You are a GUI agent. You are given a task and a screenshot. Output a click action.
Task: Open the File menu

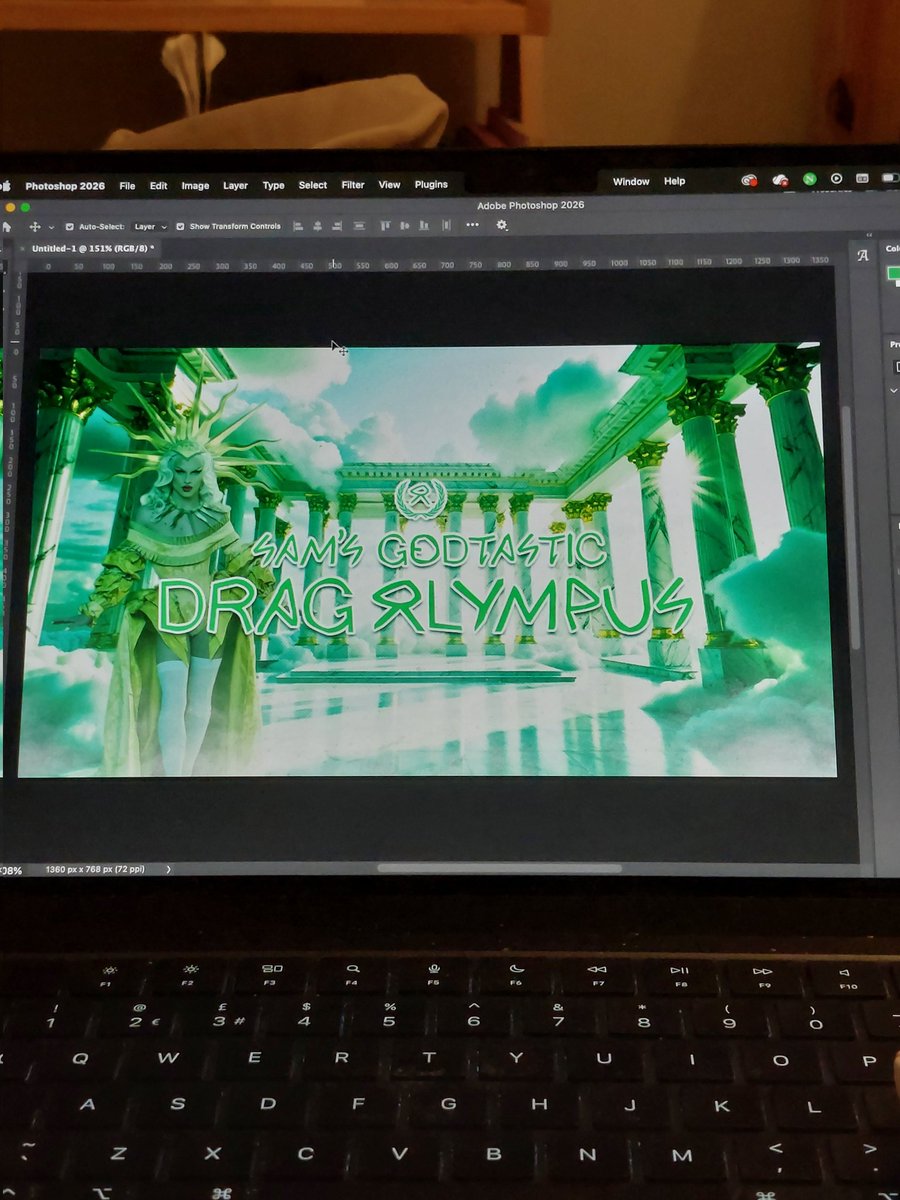tap(127, 186)
